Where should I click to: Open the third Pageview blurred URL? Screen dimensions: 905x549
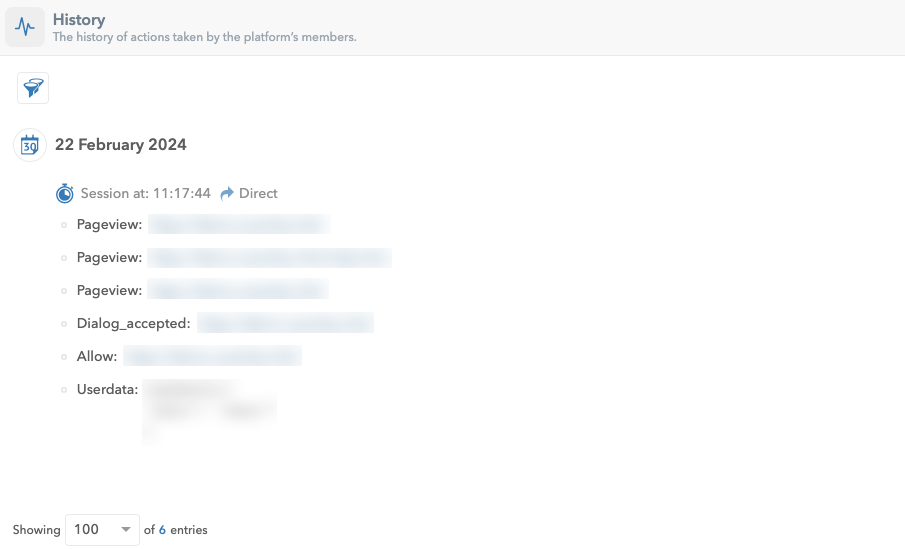(238, 289)
